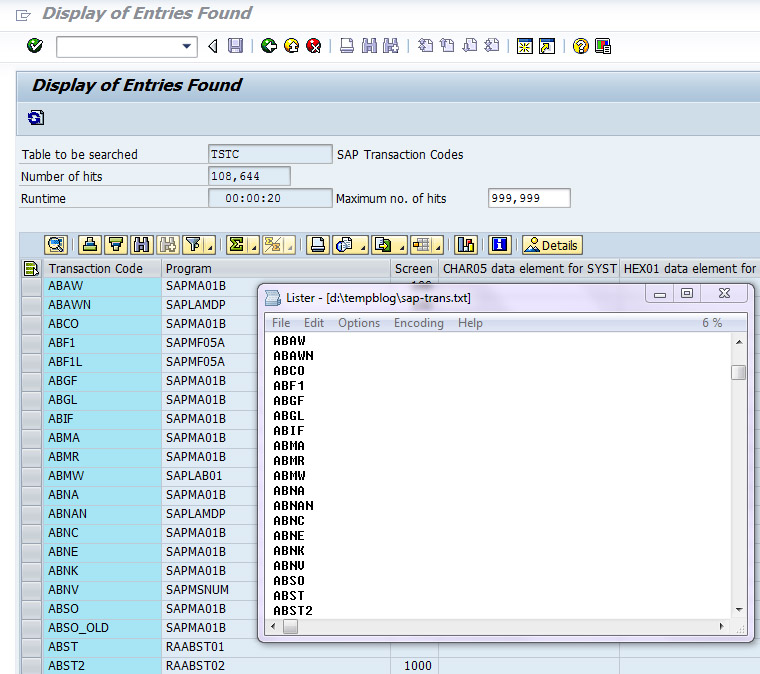Click Find Next binoculars in top toolbar
Screen dimensions: 760x674
(x=391, y=46)
